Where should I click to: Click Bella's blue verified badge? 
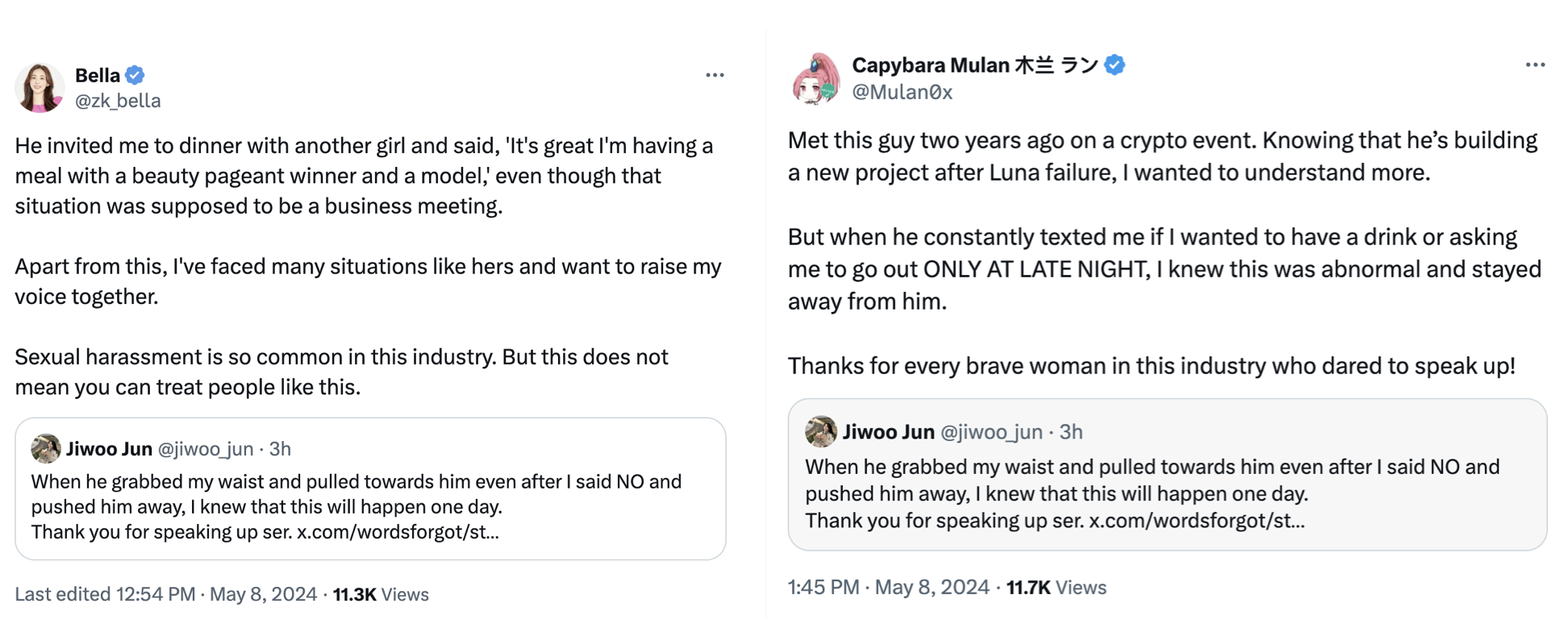pyautogui.click(x=136, y=75)
